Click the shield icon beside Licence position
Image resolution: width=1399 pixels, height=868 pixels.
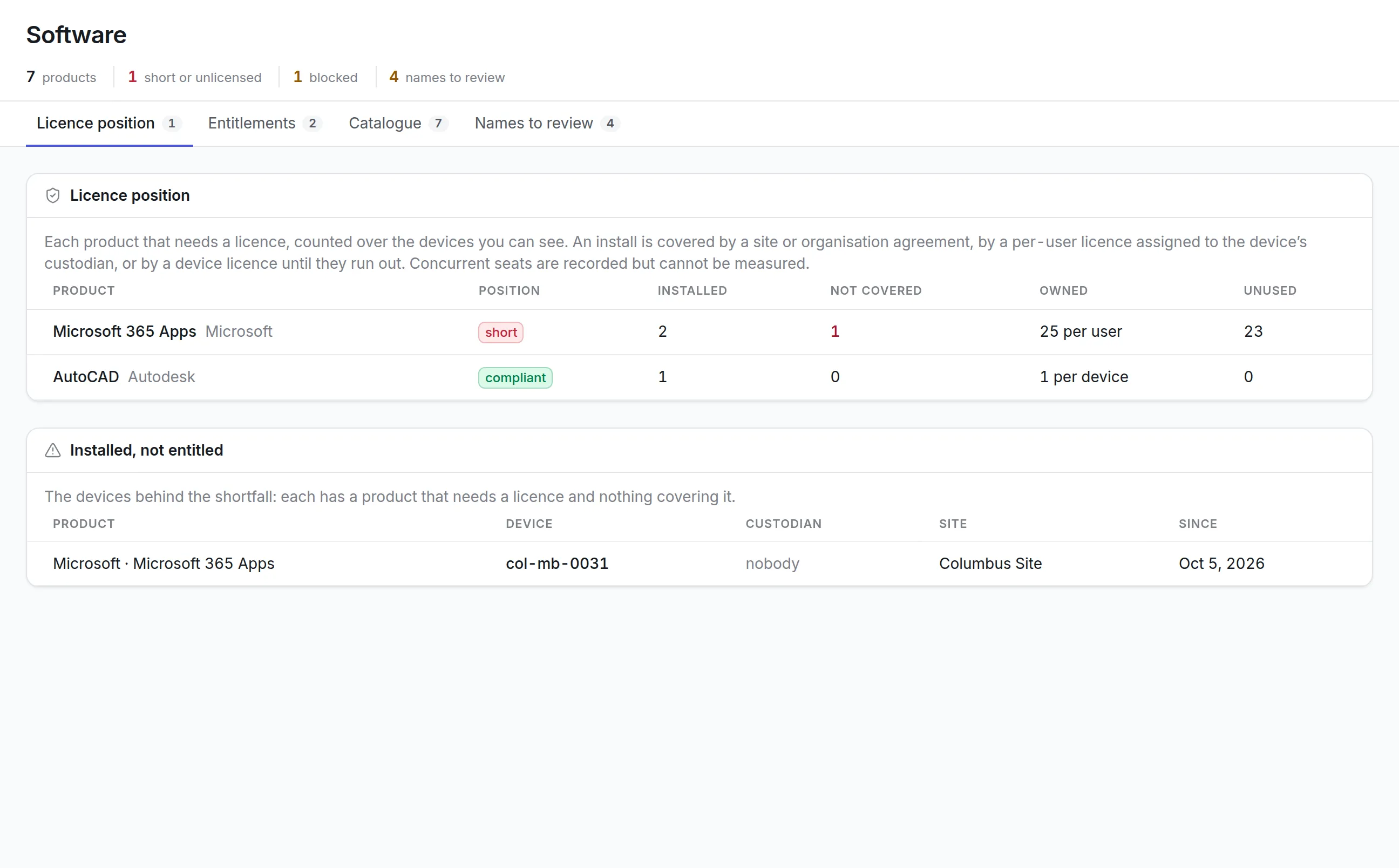53,196
